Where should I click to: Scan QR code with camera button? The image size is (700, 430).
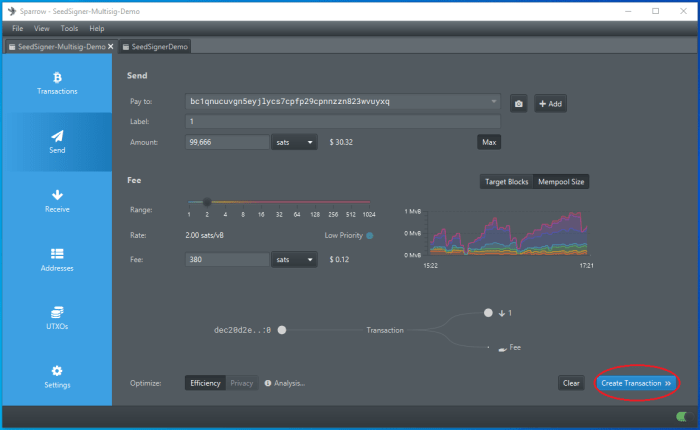(518, 103)
